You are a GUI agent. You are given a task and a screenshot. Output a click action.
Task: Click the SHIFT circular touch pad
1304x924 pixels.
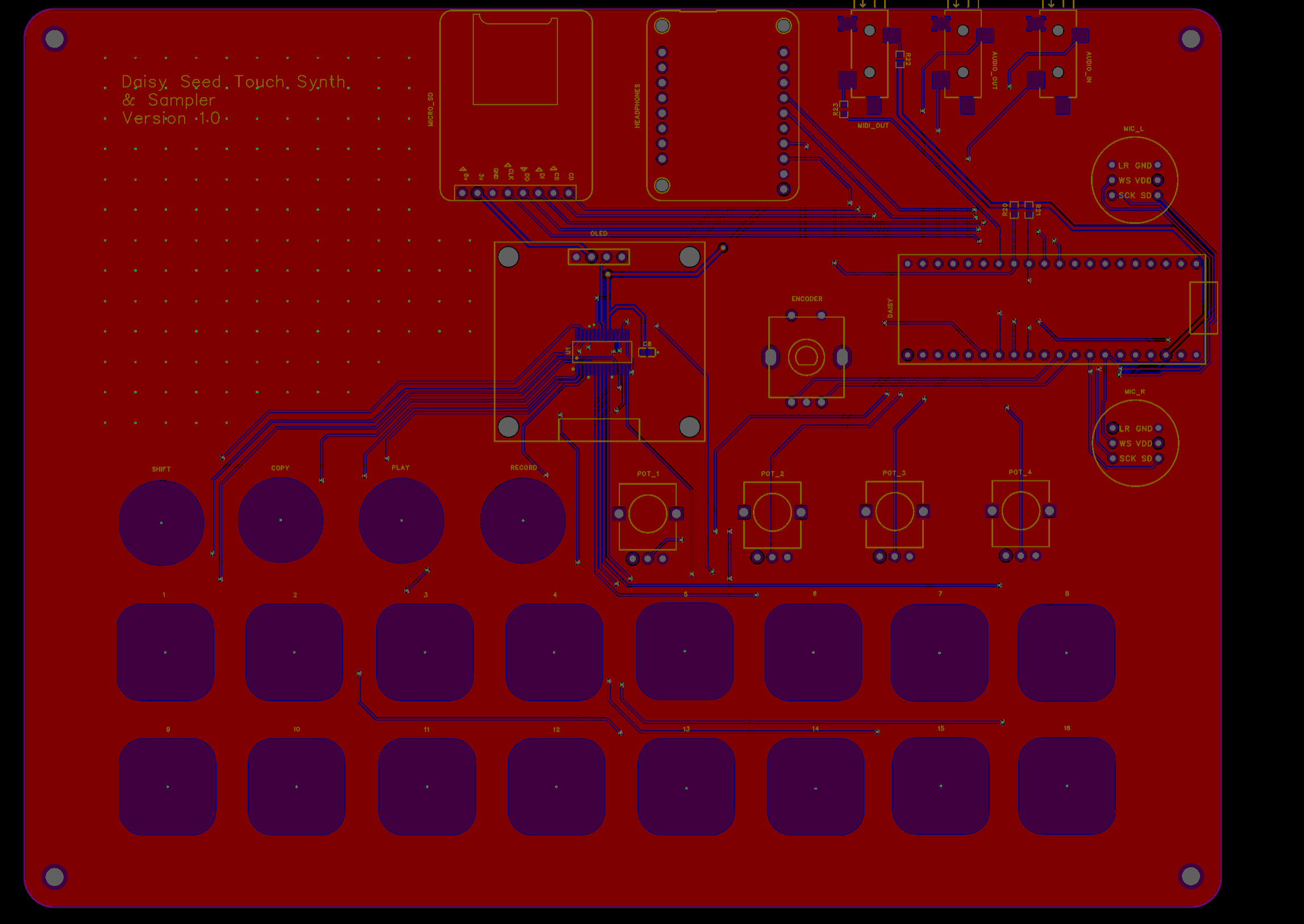161,522
